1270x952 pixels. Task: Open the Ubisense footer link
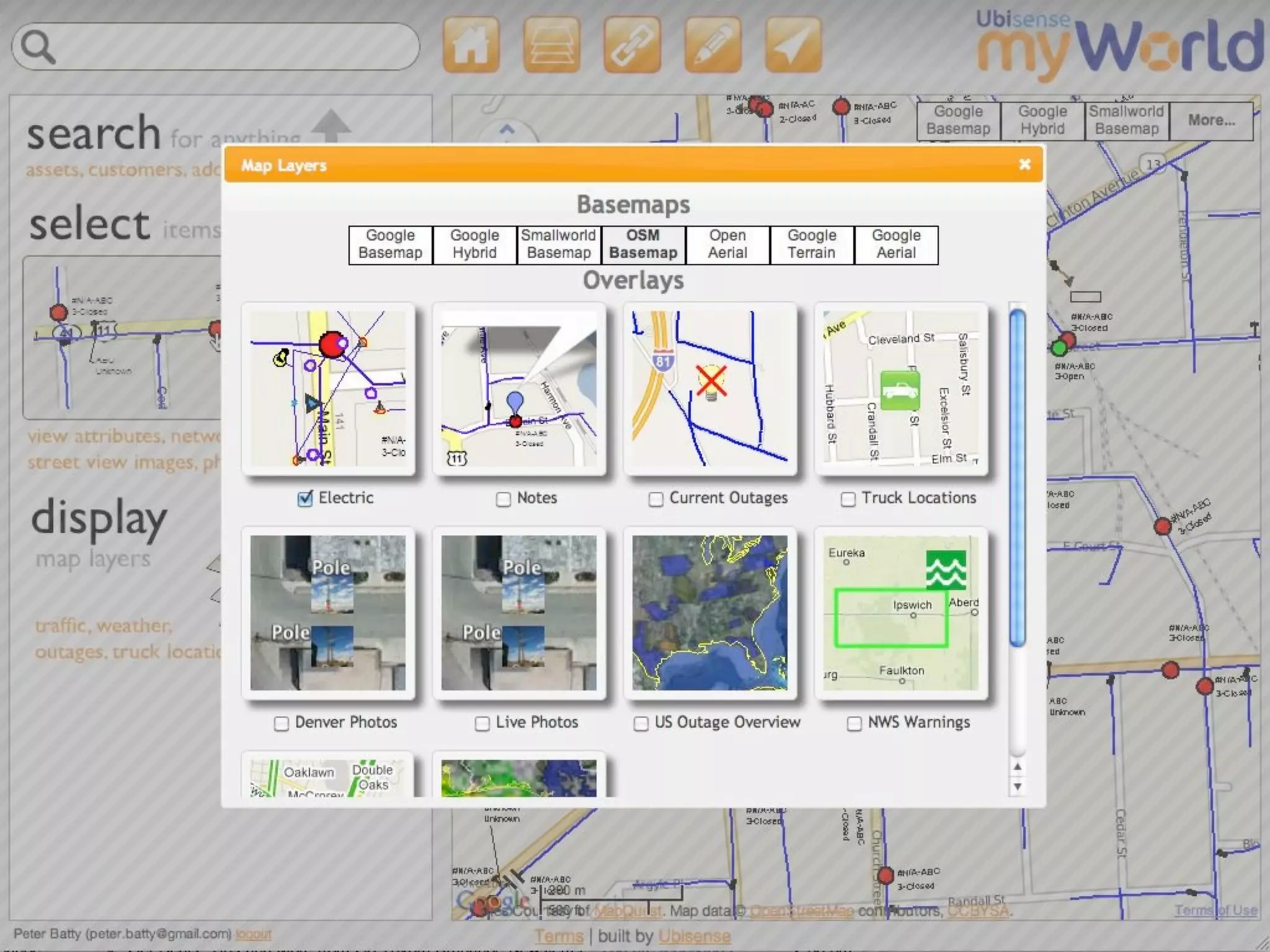click(x=694, y=936)
